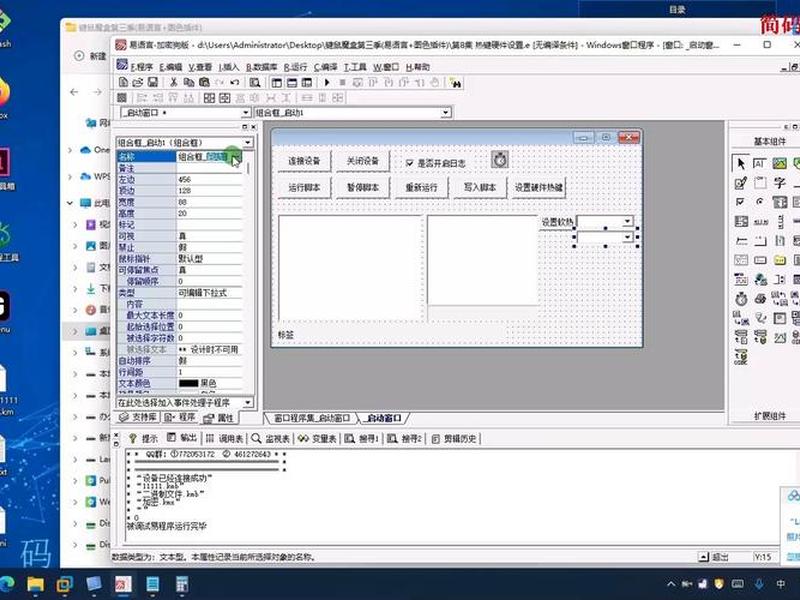Open the selected second combo box on form
Image resolution: width=800 pixels, height=600 pixels.
point(628,237)
